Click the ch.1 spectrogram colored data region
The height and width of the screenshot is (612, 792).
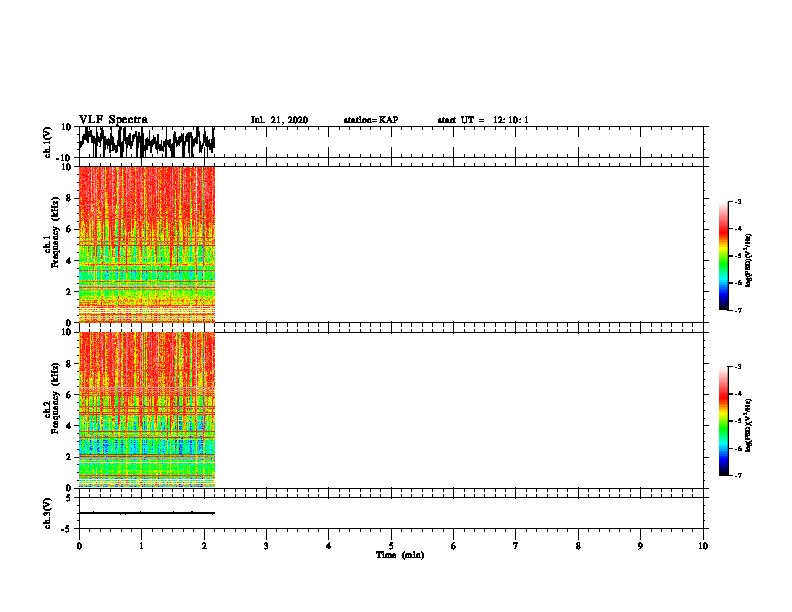click(147, 244)
